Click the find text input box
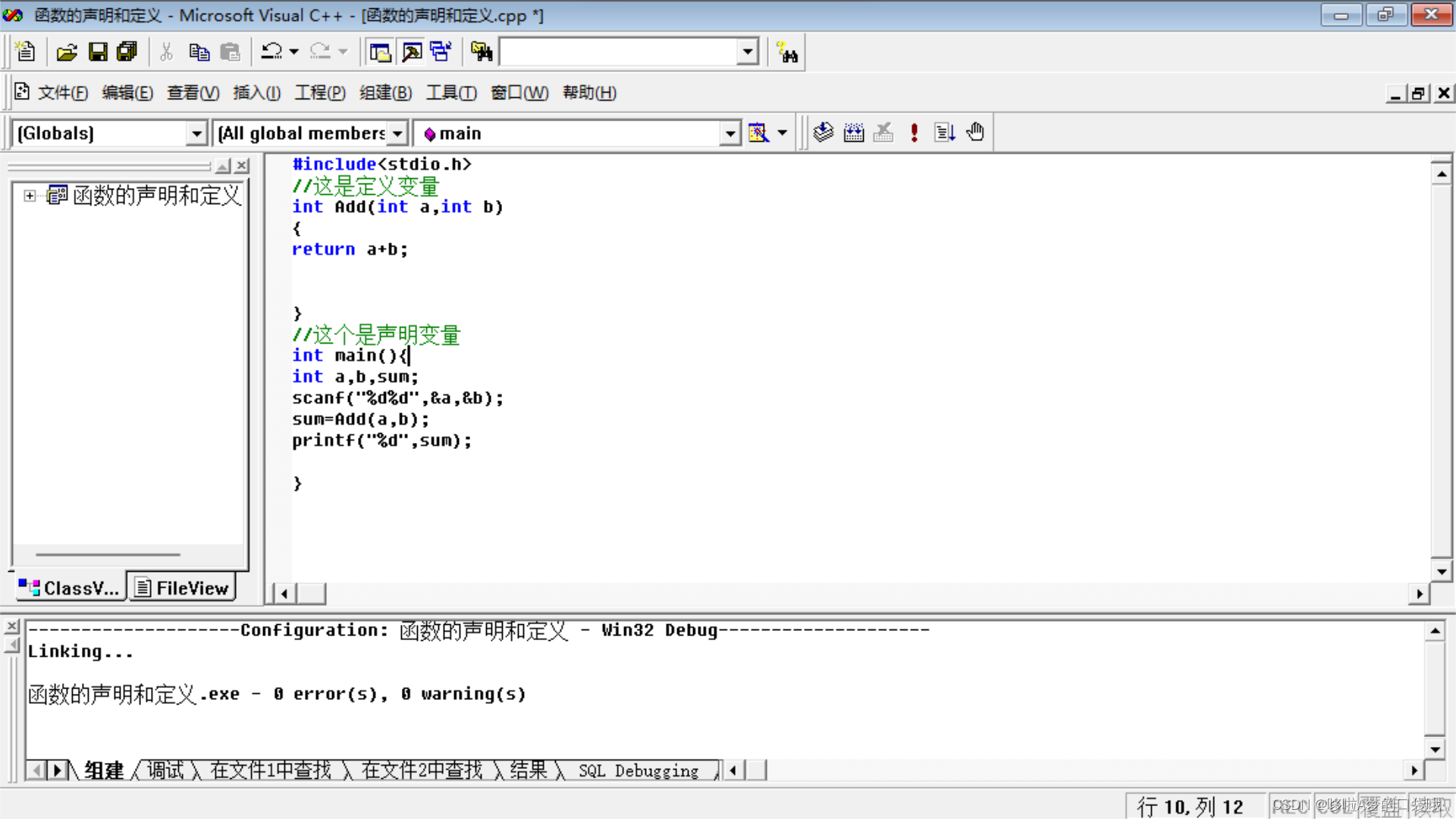The image size is (1456, 819). 618,52
